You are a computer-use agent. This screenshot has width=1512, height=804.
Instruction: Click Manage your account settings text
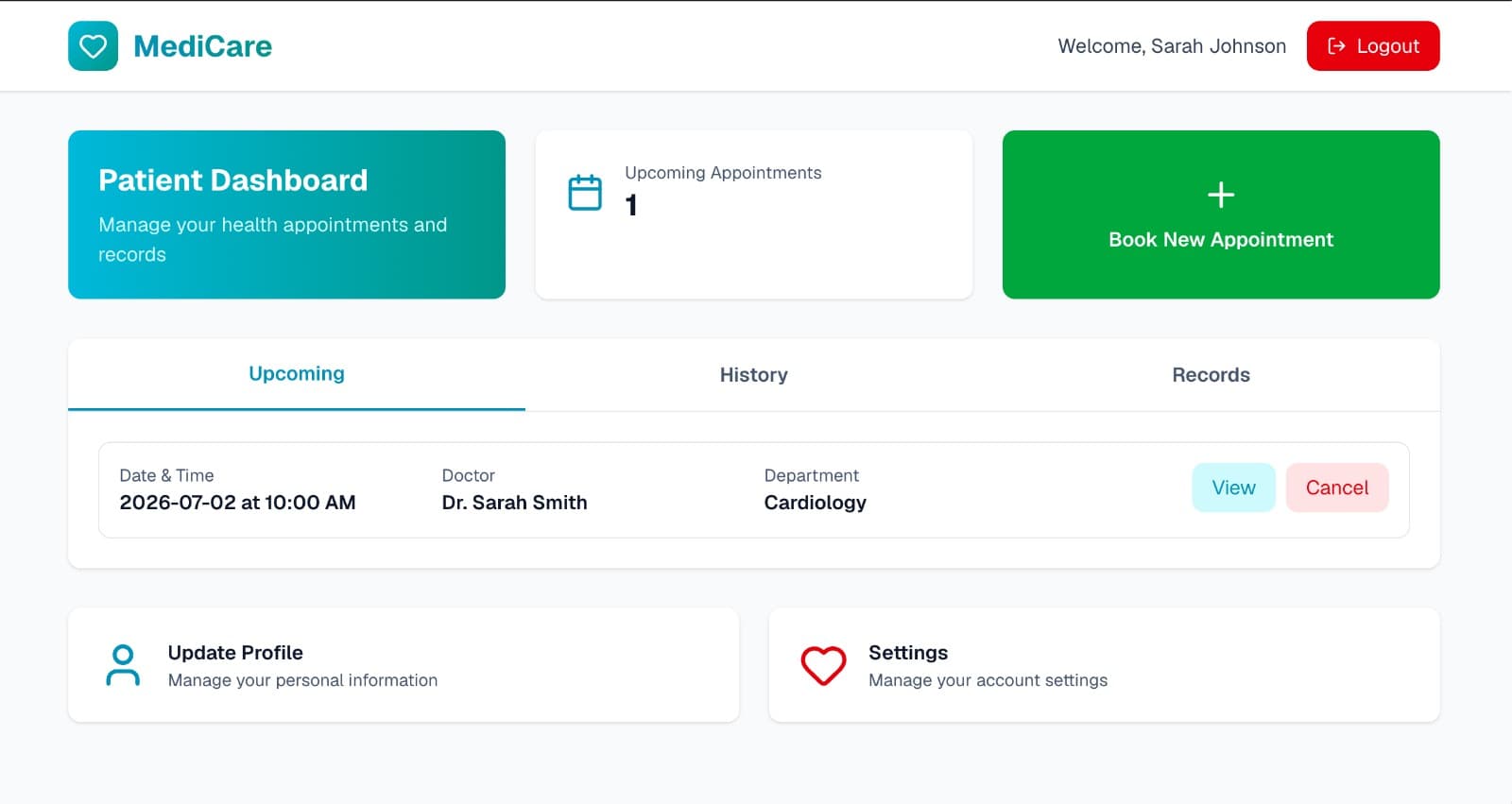[988, 680]
